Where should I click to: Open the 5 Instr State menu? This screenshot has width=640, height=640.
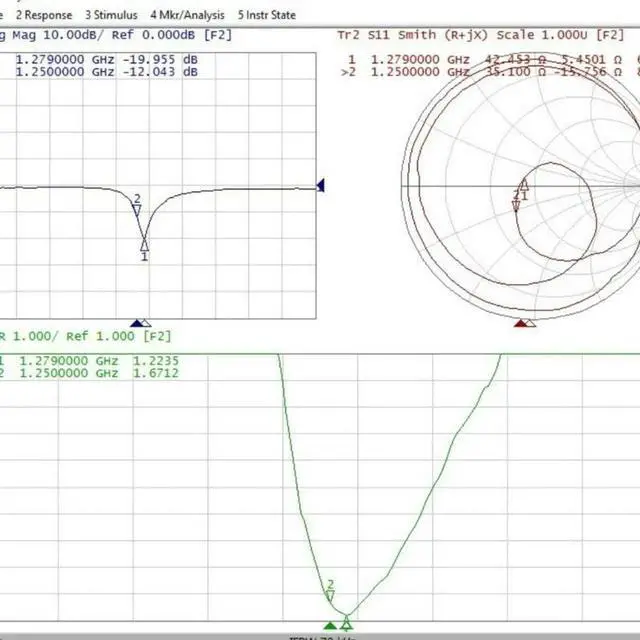pyautogui.click(x=266, y=15)
